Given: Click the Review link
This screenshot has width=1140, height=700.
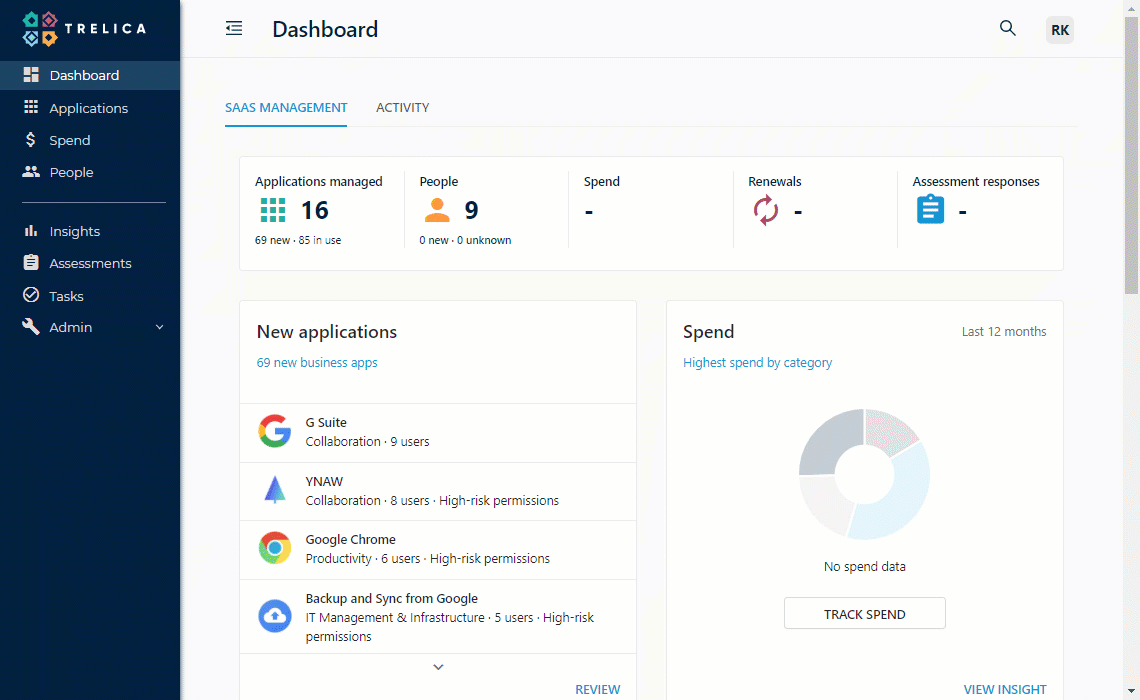Looking at the screenshot, I should (x=598, y=689).
